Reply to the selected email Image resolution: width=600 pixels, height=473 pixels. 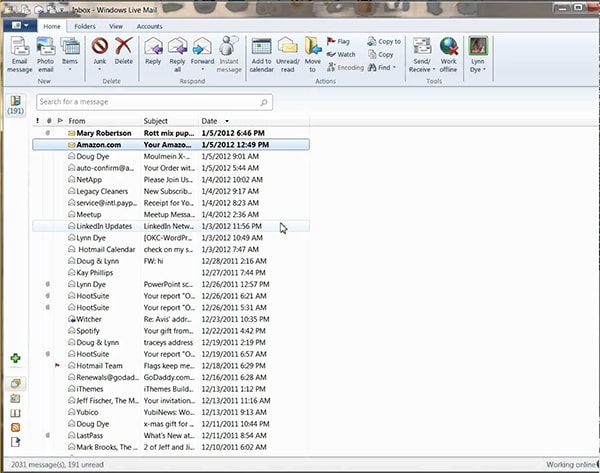[153, 51]
